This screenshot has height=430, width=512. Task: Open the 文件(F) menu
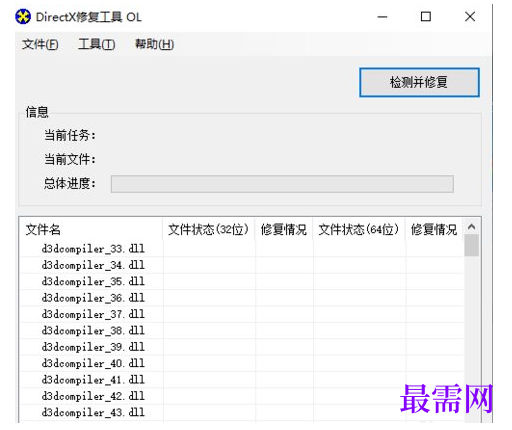(x=40, y=44)
